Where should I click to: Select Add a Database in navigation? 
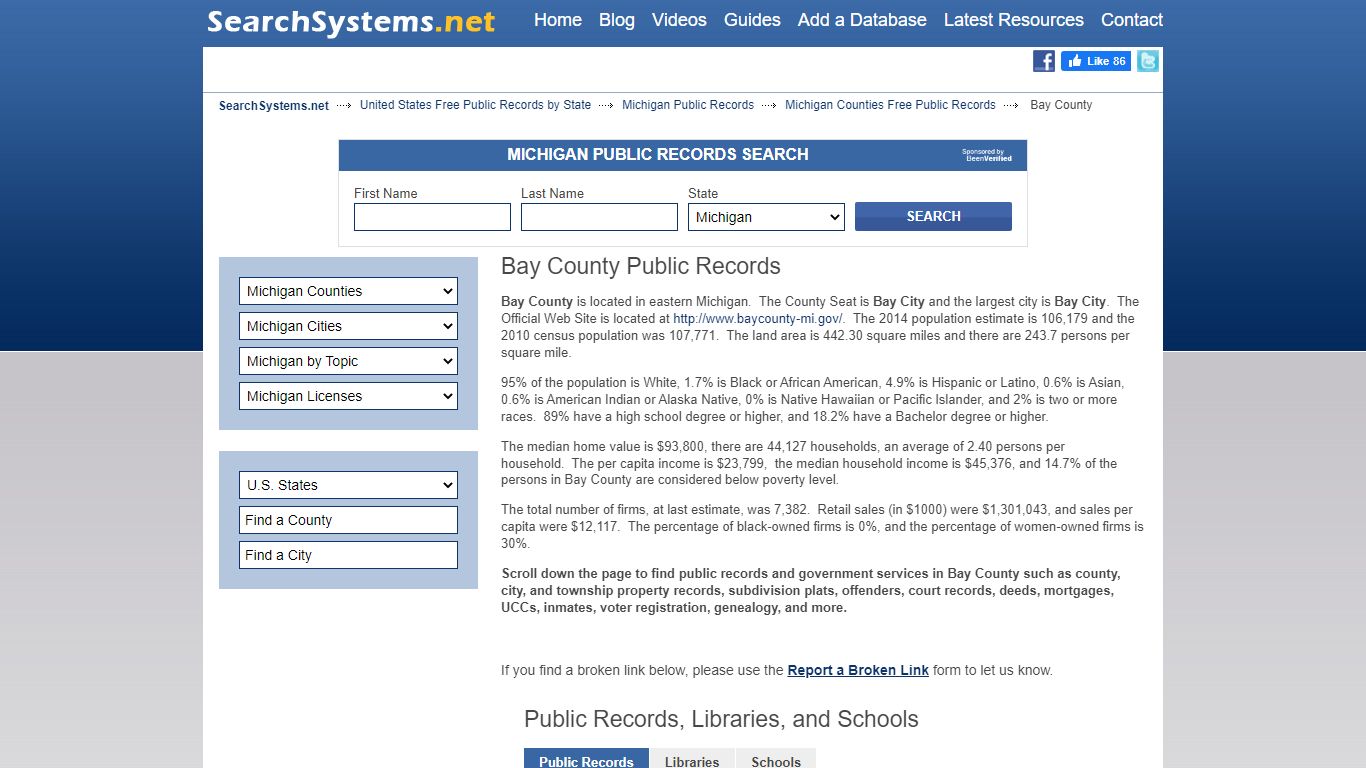[x=862, y=20]
